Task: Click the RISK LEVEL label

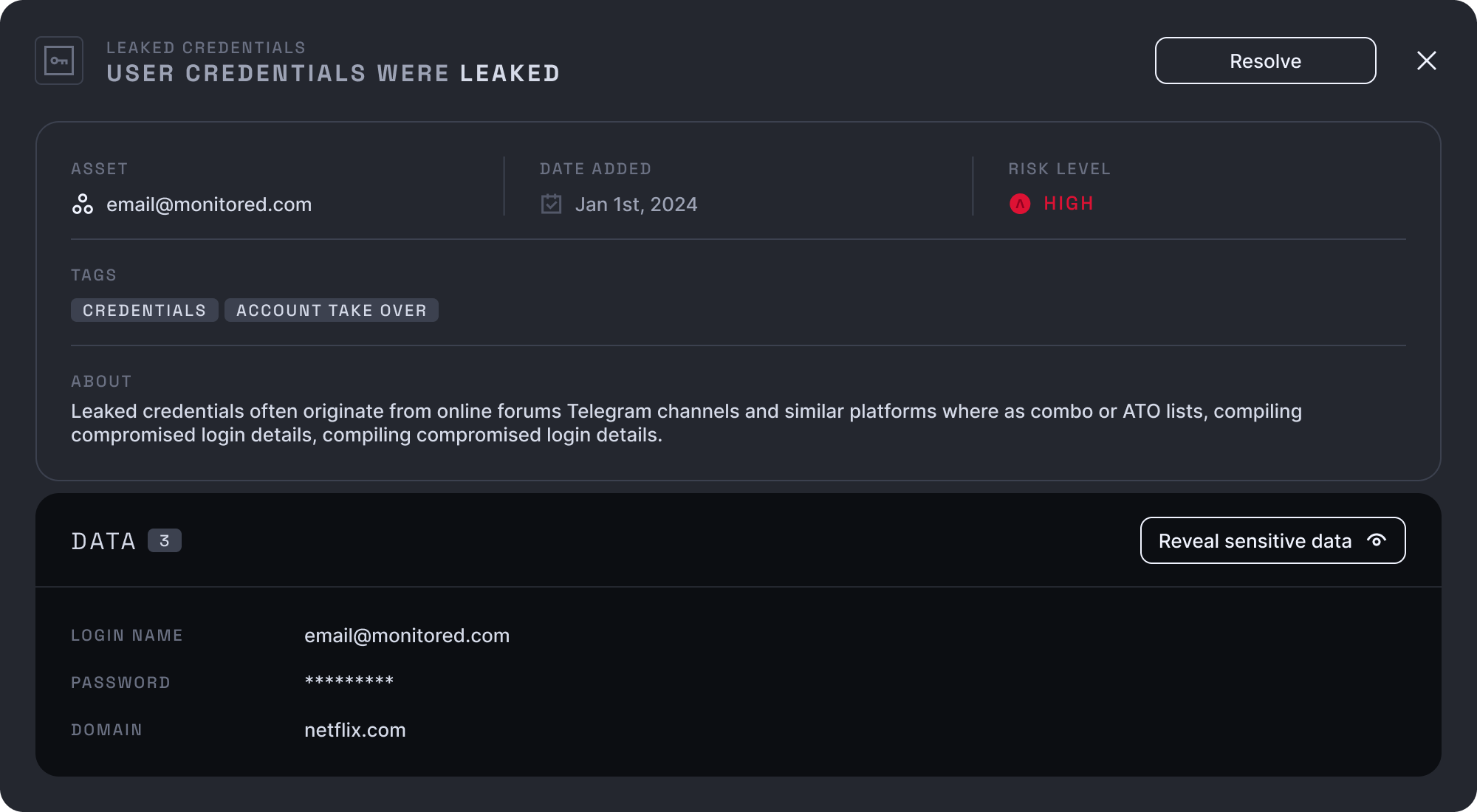Action: tap(1060, 169)
